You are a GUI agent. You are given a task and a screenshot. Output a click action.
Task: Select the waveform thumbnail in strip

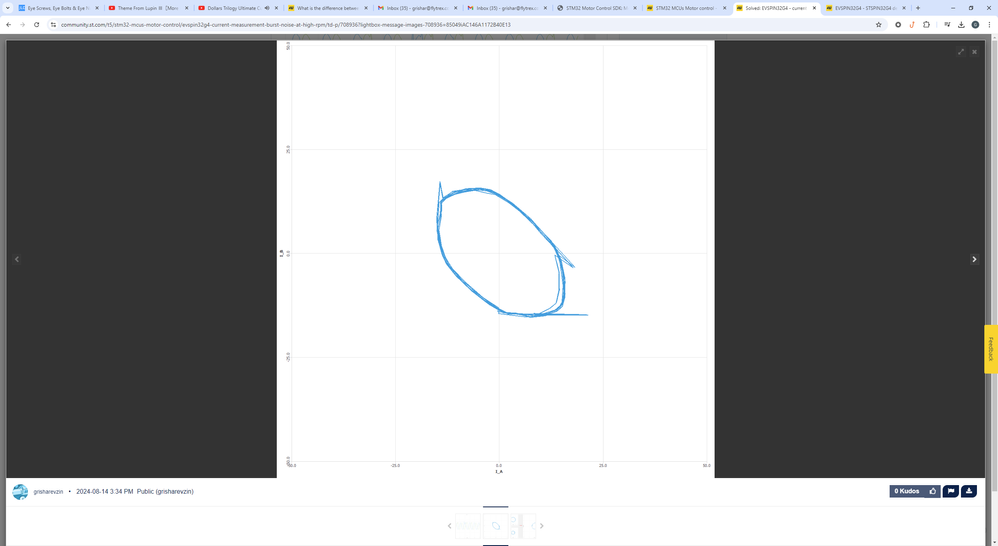[468, 526]
